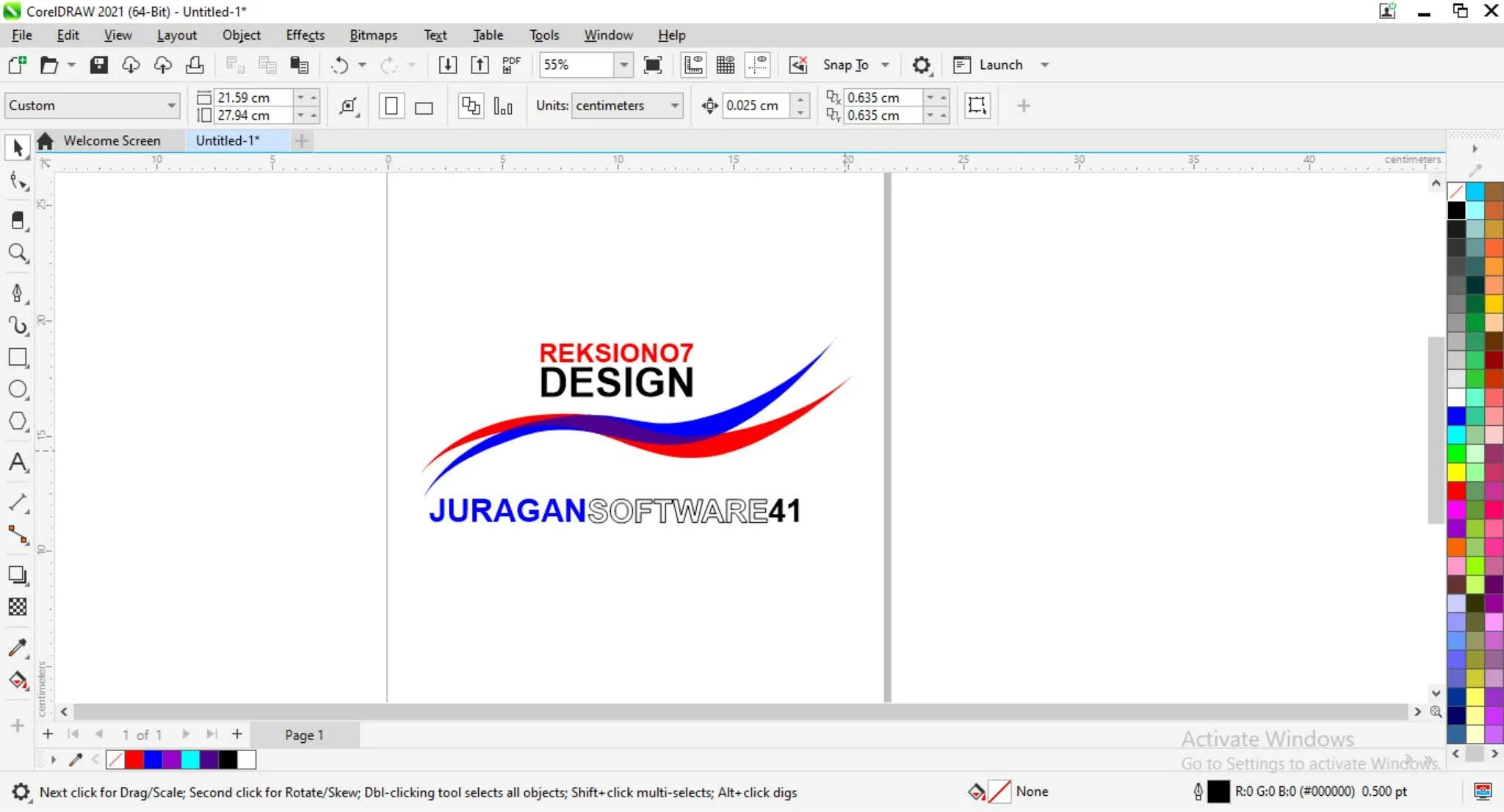Click the Full-screen preview icon
This screenshot has width=1504, height=812.
click(x=652, y=65)
